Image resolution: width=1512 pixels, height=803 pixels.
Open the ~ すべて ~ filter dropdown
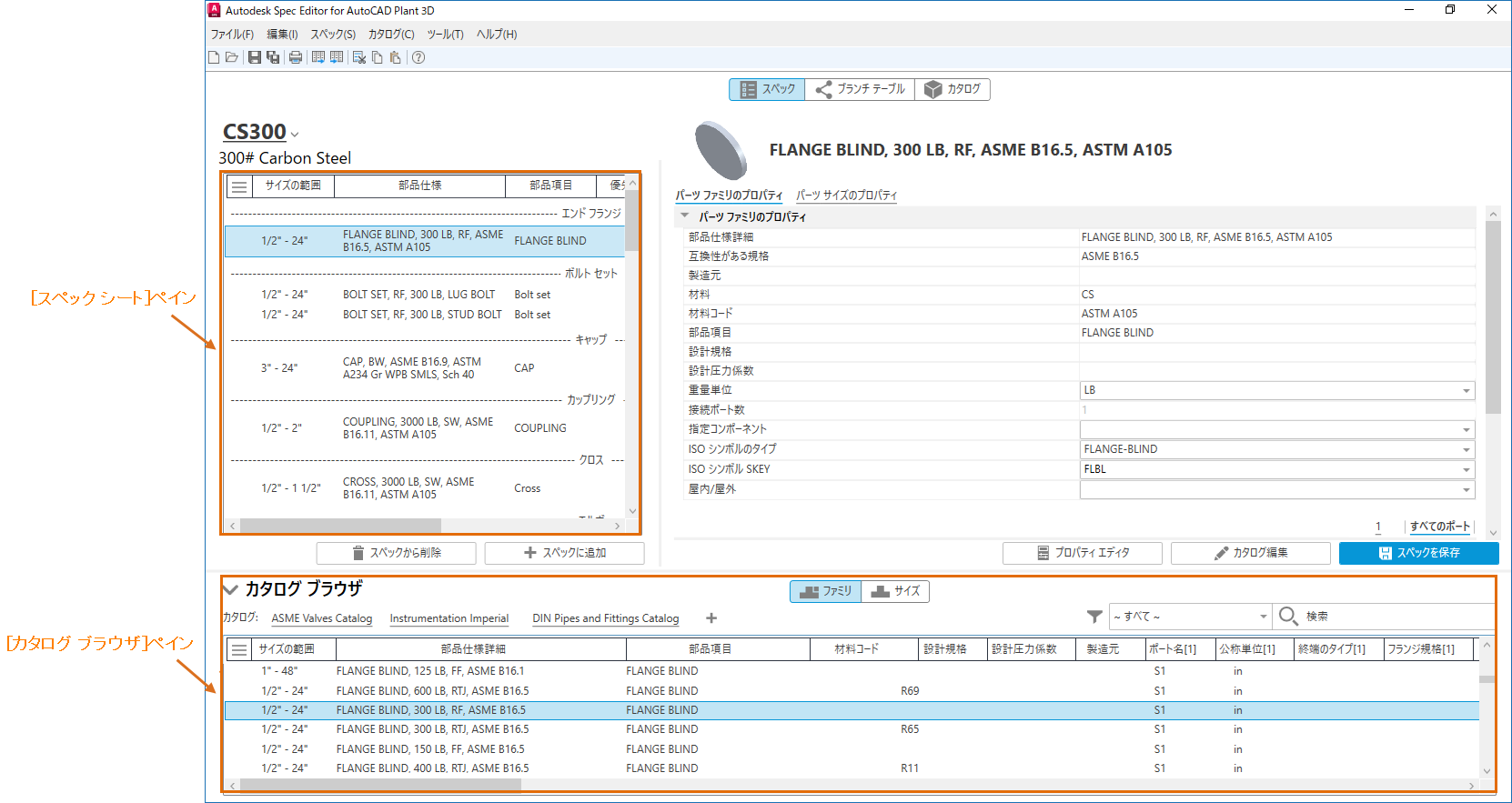coord(1190,617)
